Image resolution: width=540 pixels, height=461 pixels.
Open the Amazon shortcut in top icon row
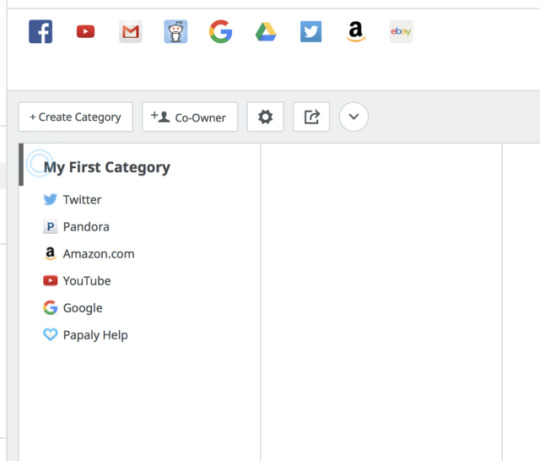click(x=356, y=32)
